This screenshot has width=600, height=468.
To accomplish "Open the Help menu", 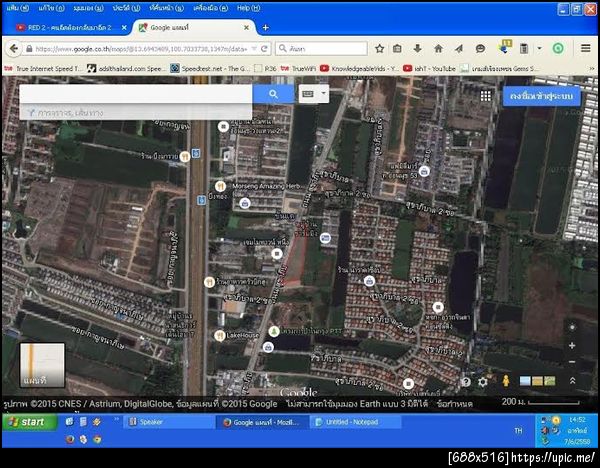I will coord(248,8).
